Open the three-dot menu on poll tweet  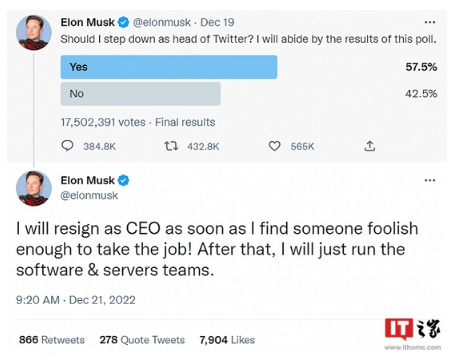[430, 22]
